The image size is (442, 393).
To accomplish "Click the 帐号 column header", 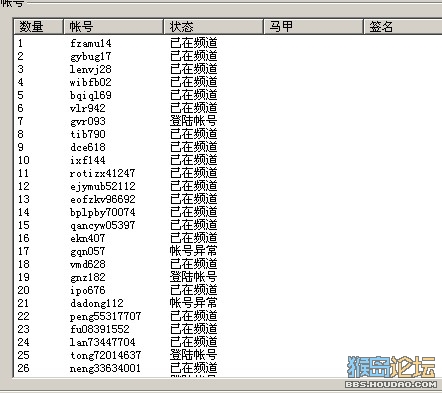I will point(113,26).
